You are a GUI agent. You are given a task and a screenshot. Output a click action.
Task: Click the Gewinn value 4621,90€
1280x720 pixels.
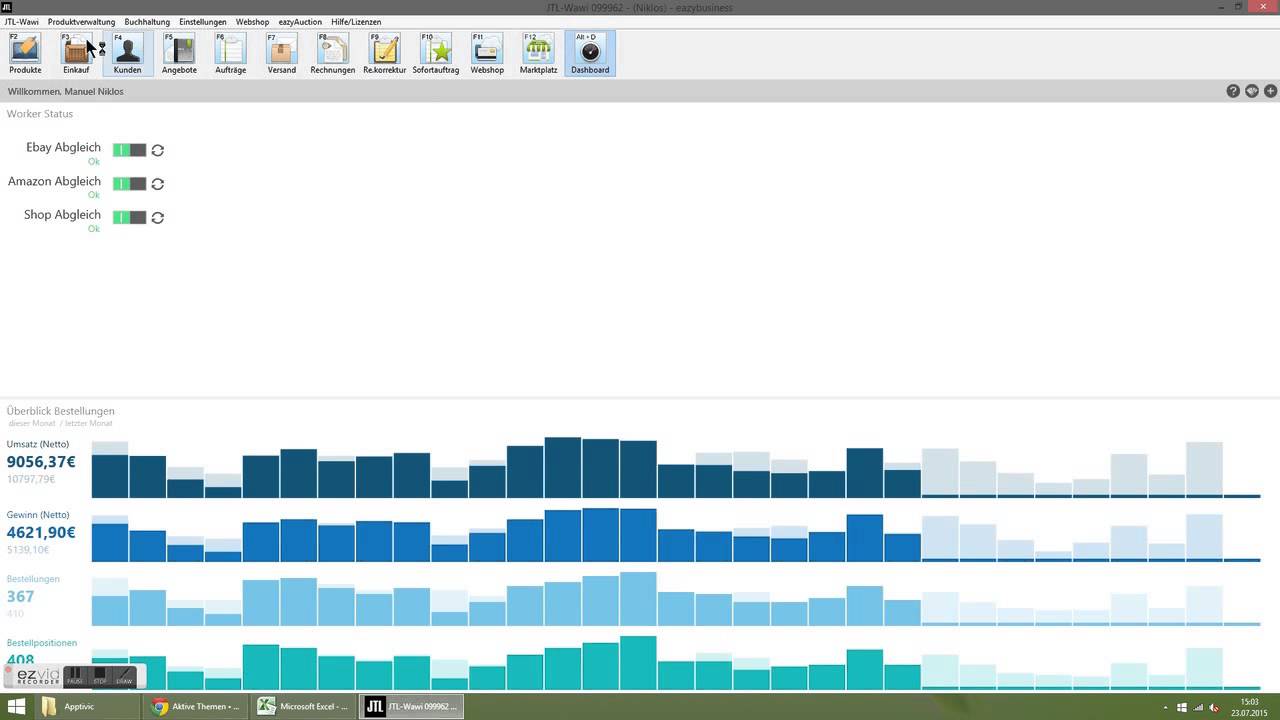click(x=41, y=532)
